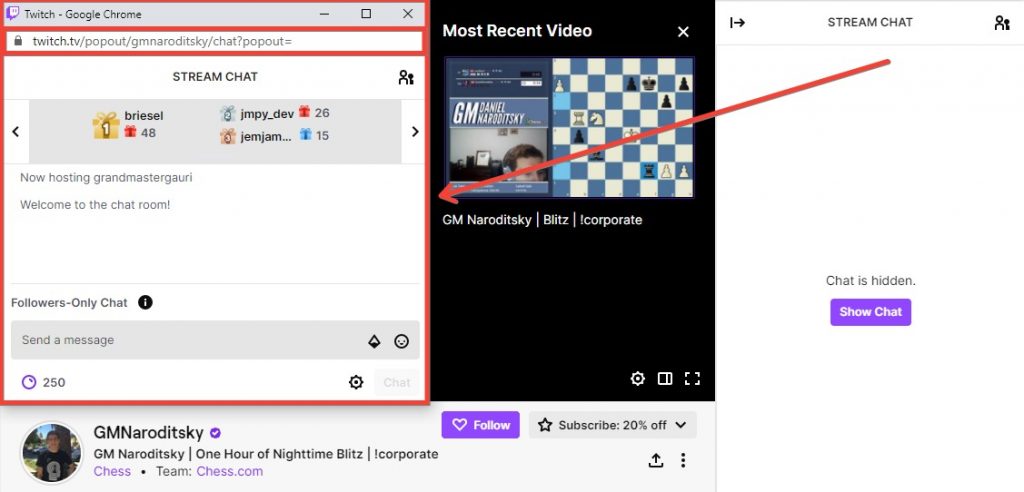Open video player settings gear
Viewport: 1024px width, 492px height.
click(637, 378)
